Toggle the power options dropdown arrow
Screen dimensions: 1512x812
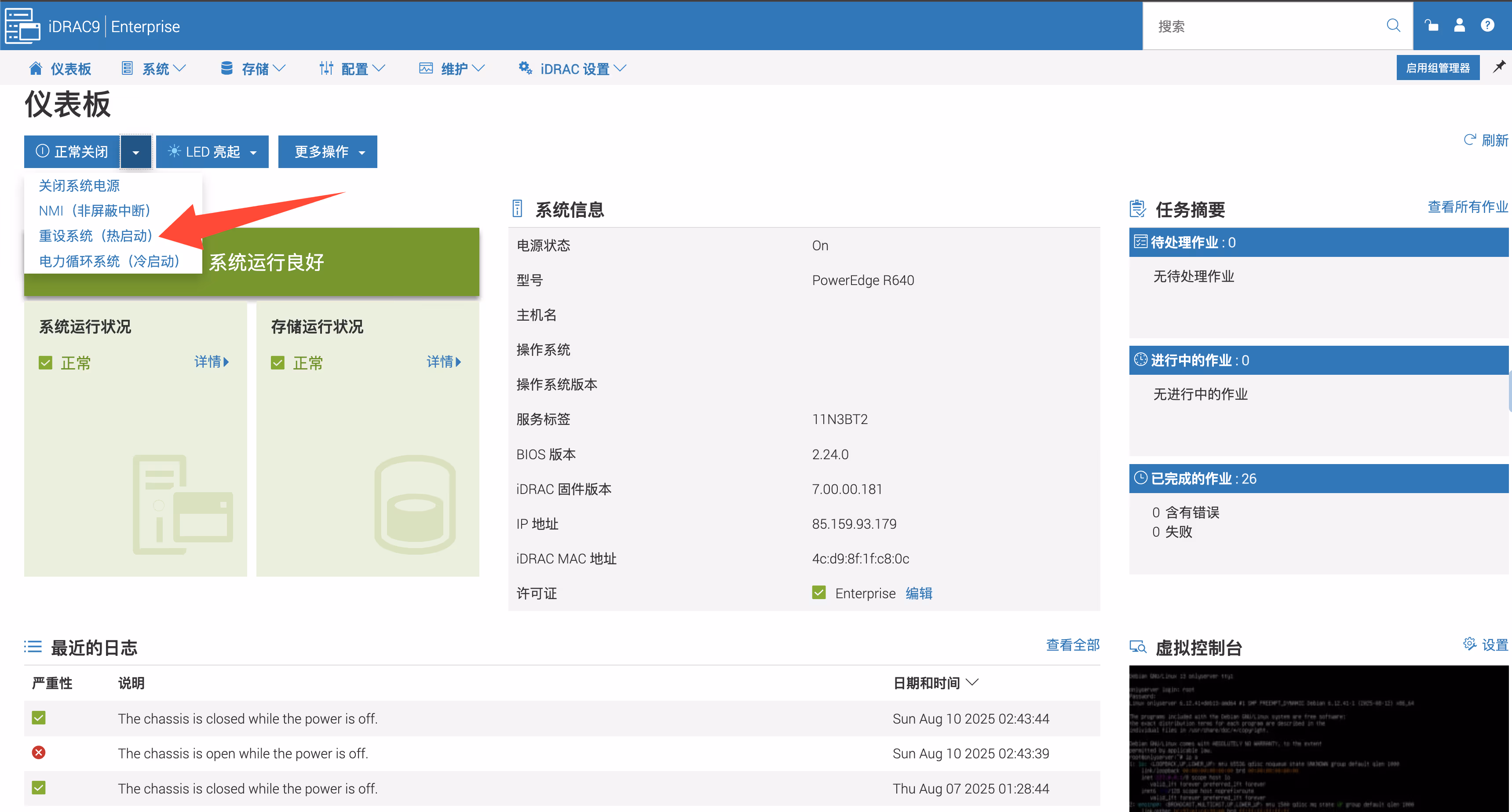(135, 152)
